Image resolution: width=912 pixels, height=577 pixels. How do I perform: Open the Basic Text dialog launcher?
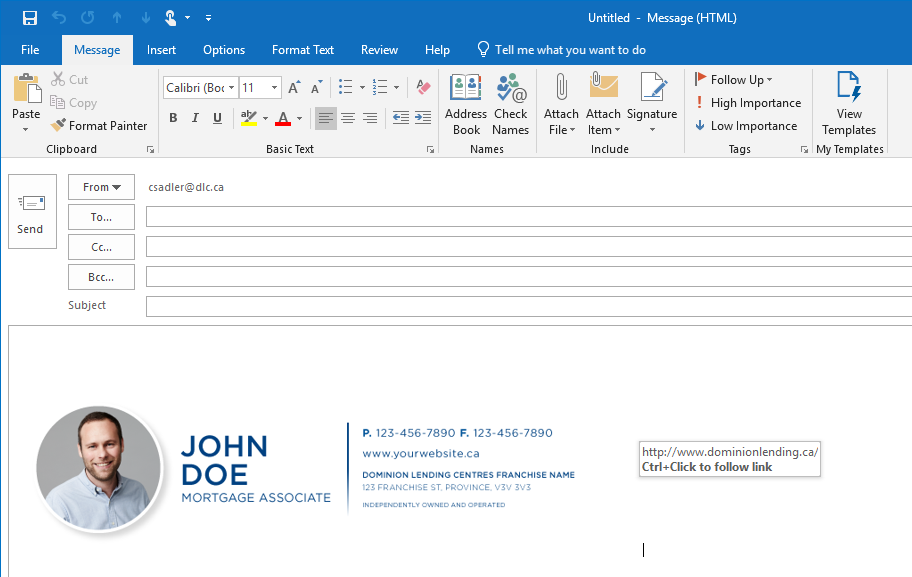tap(430, 150)
